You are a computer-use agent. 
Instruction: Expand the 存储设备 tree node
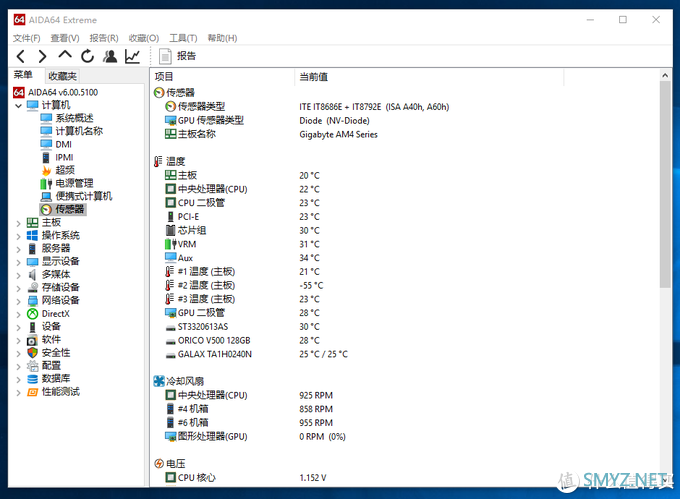(18, 288)
